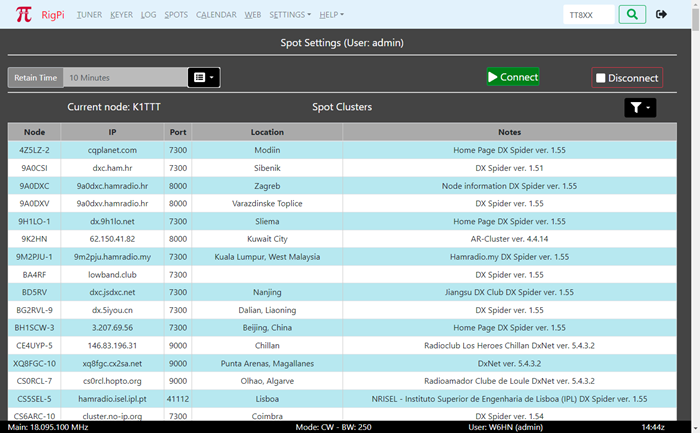The image size is (700, 433).
Task: Click the Node column header
Action: point(34,132)
